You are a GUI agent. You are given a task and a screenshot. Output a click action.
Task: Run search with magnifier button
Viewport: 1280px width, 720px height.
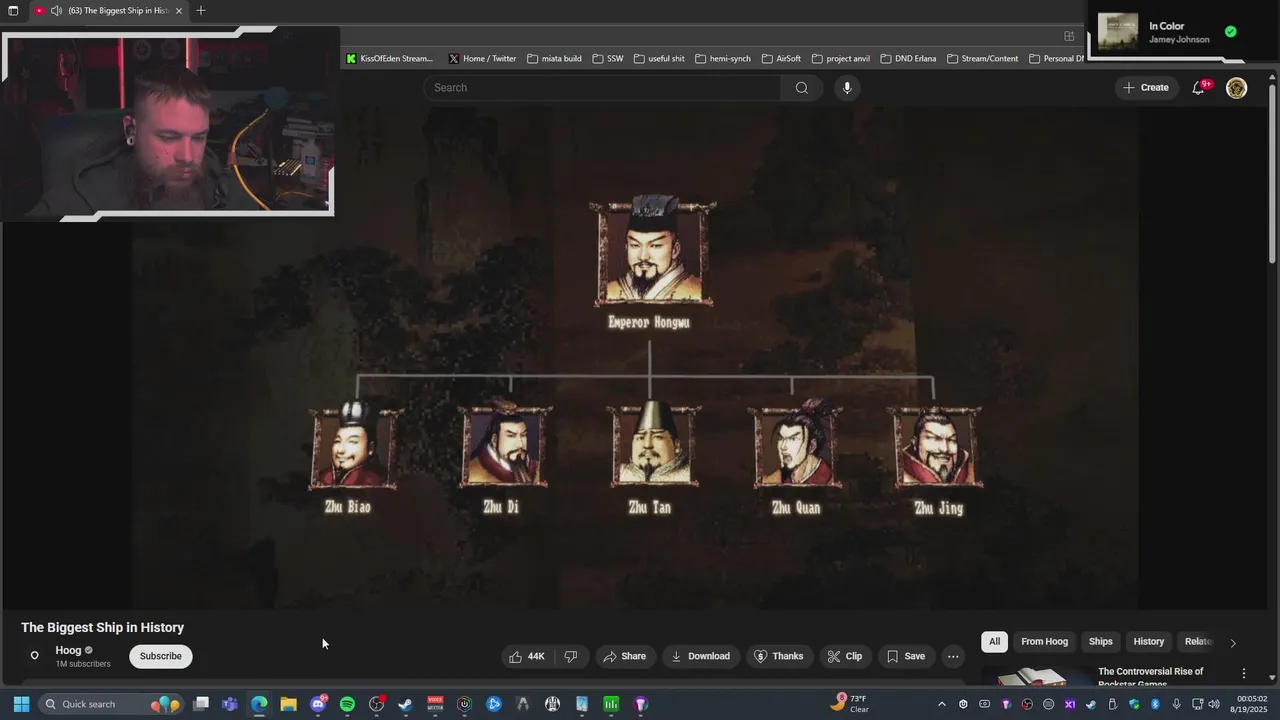(801, 88)
